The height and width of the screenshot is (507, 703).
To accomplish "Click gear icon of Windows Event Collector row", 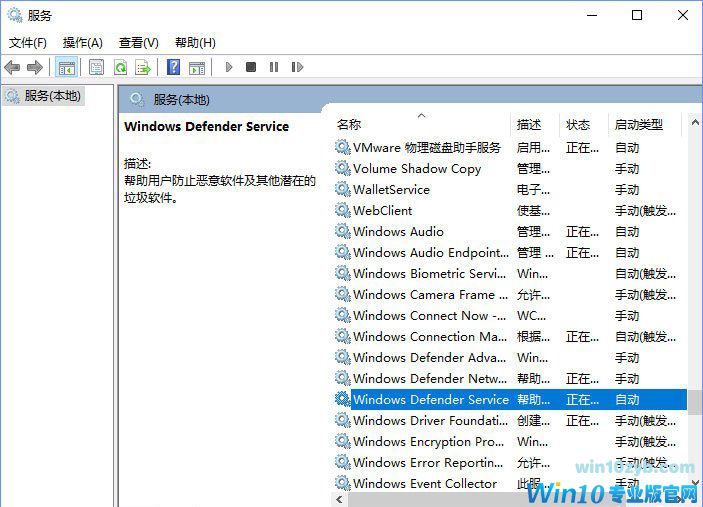I will [343, 483].
